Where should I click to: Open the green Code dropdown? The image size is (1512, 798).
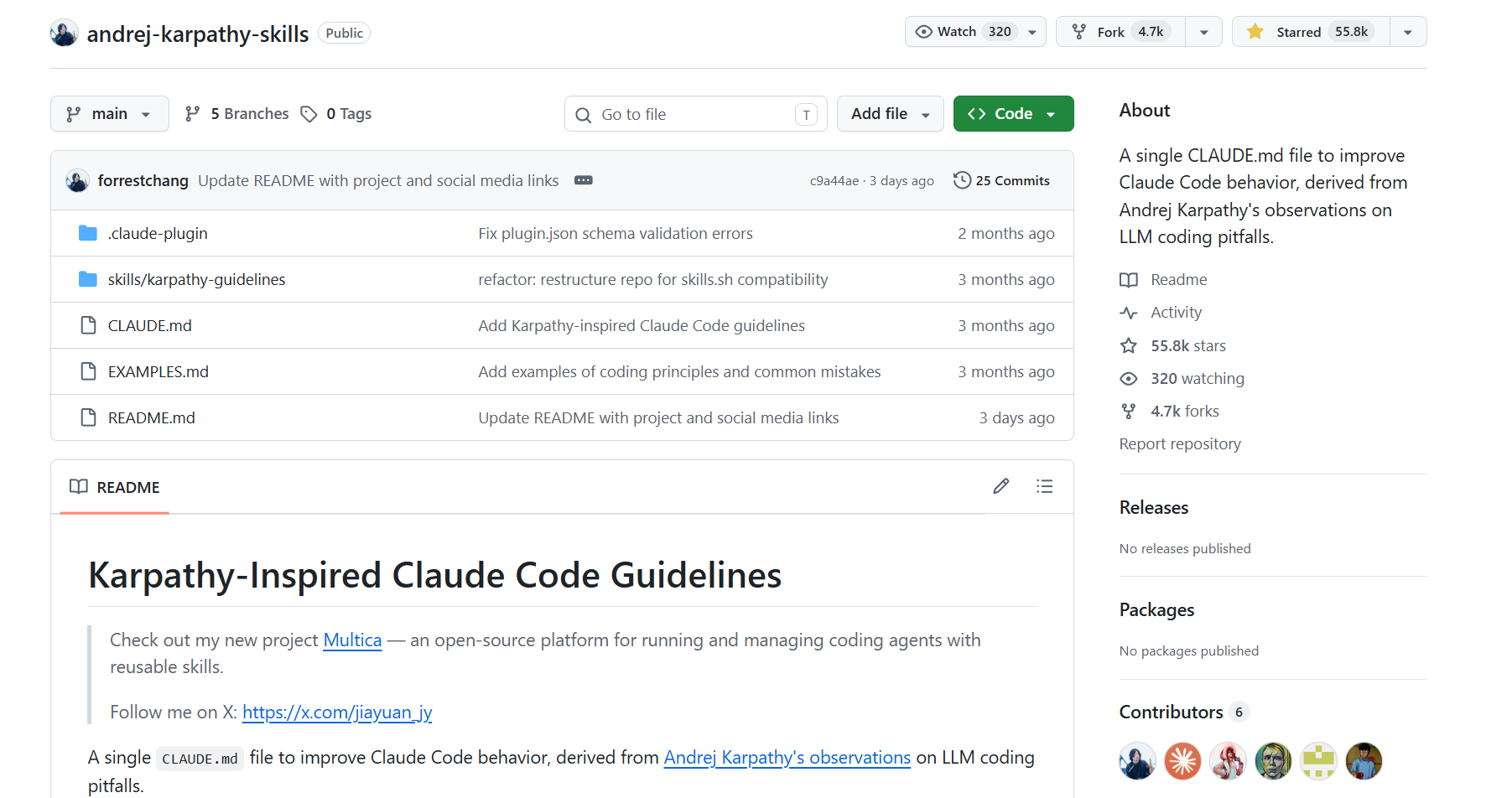[1013, 113]
